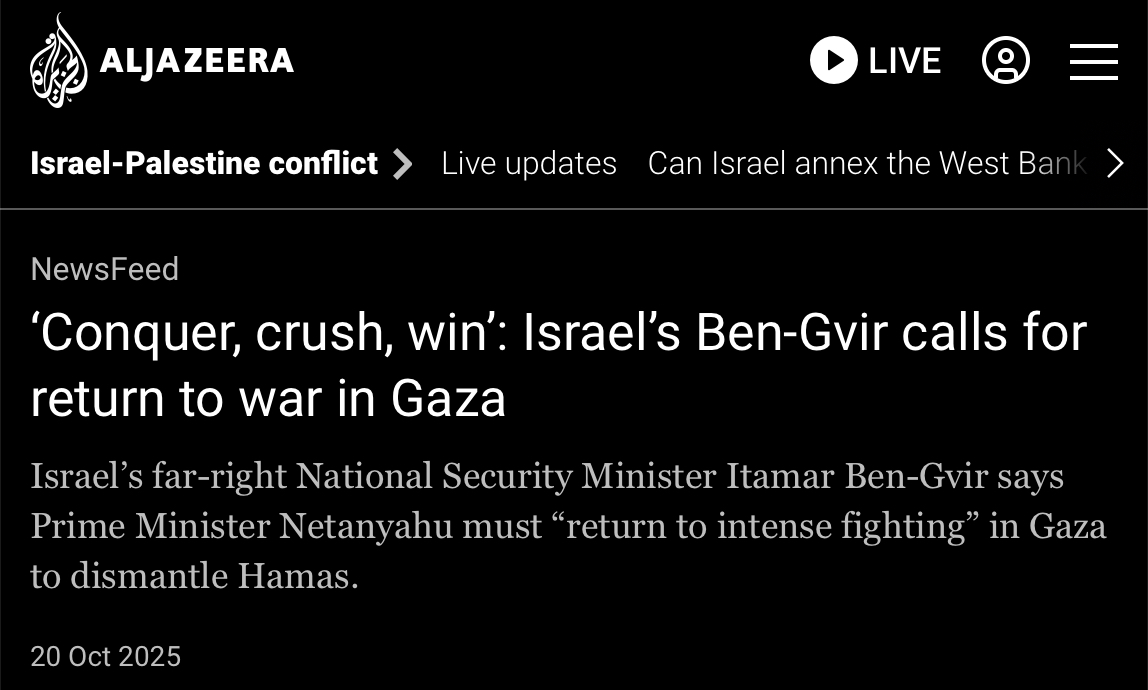This screenshot has width=1148, height=690.
Task: Click 'Israel's Ben-Gvir calls for' in headline
Action: tap(805, 333)
